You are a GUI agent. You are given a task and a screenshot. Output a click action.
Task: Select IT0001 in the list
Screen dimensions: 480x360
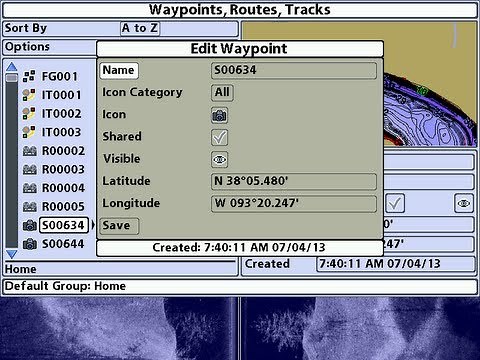(x=61, y=95)
